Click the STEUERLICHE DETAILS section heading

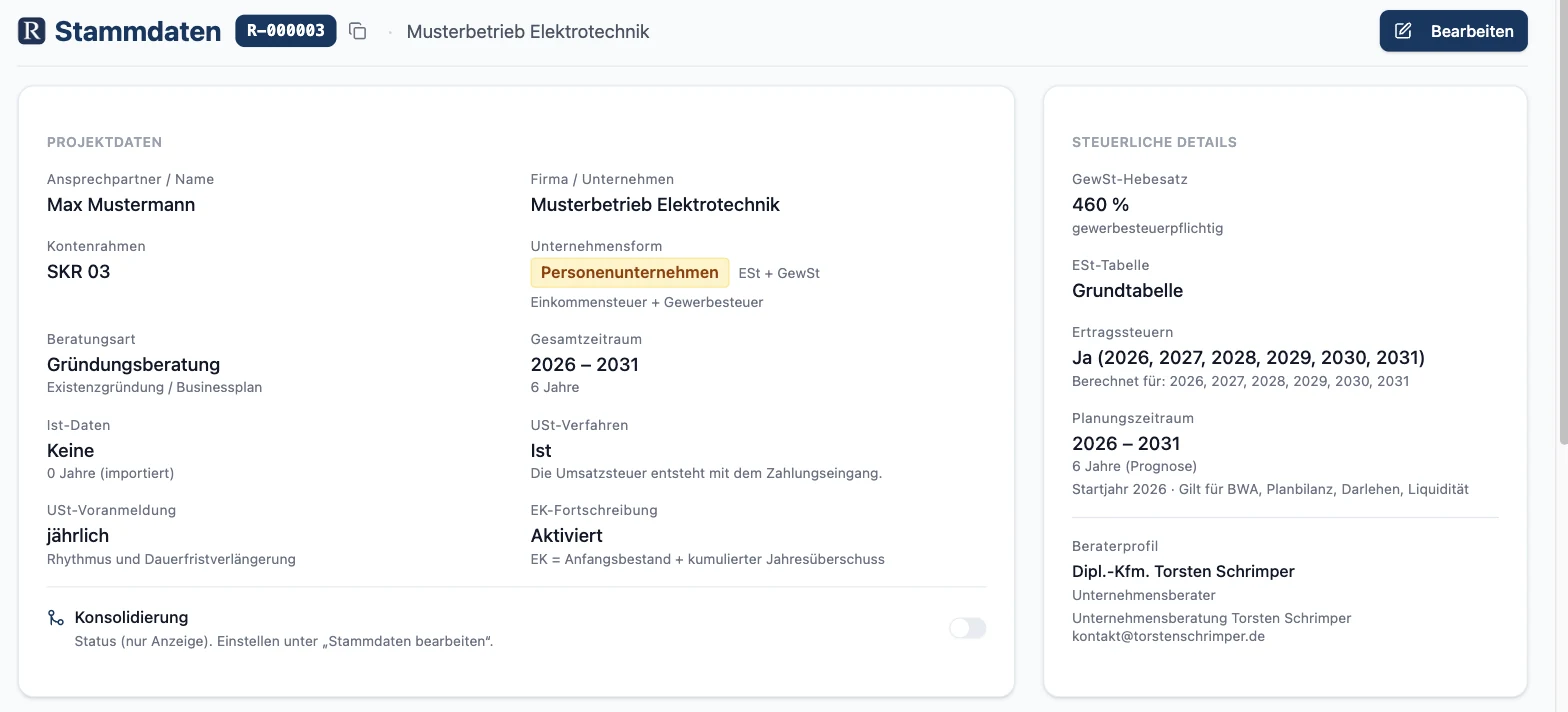click(1154, 143)
